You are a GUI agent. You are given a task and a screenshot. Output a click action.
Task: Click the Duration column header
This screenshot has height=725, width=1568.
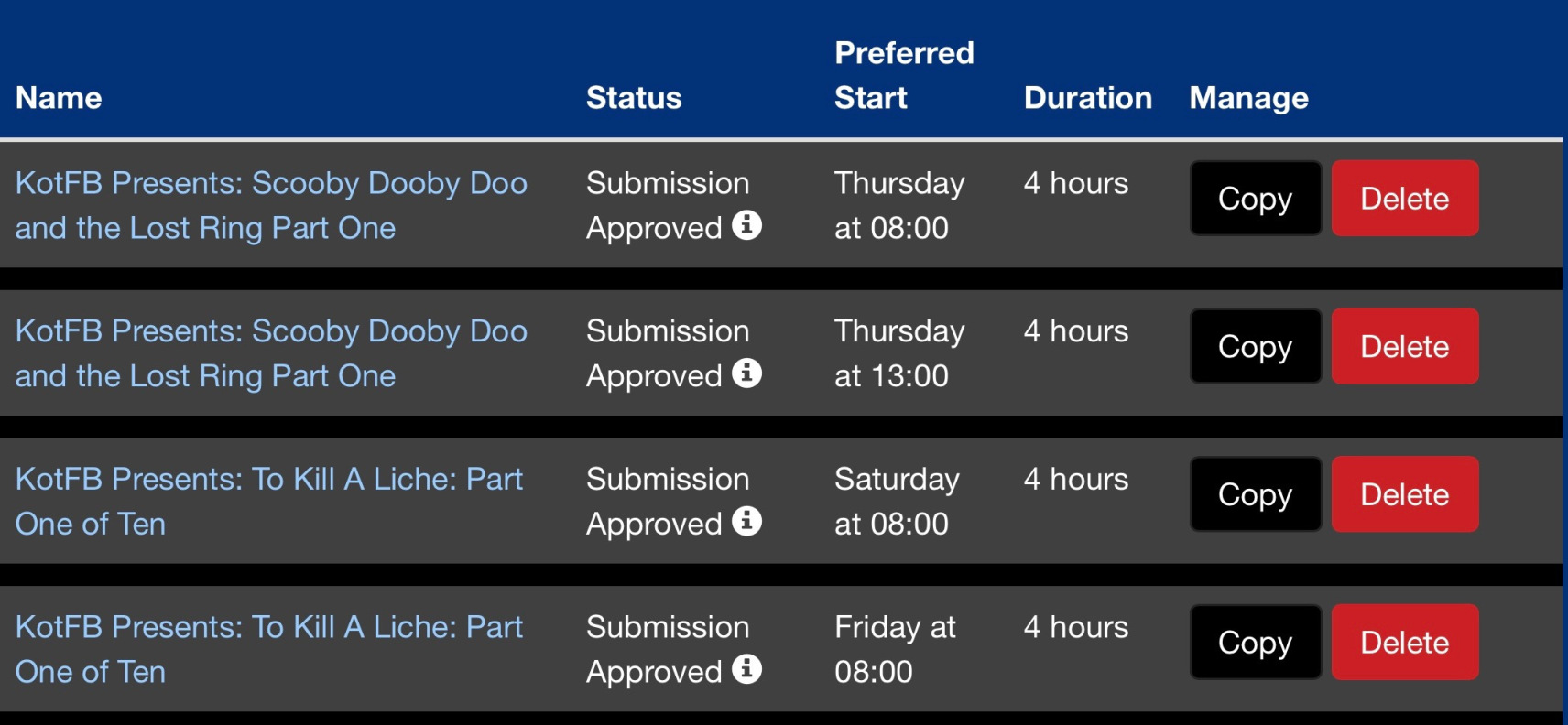[1087, 98]
